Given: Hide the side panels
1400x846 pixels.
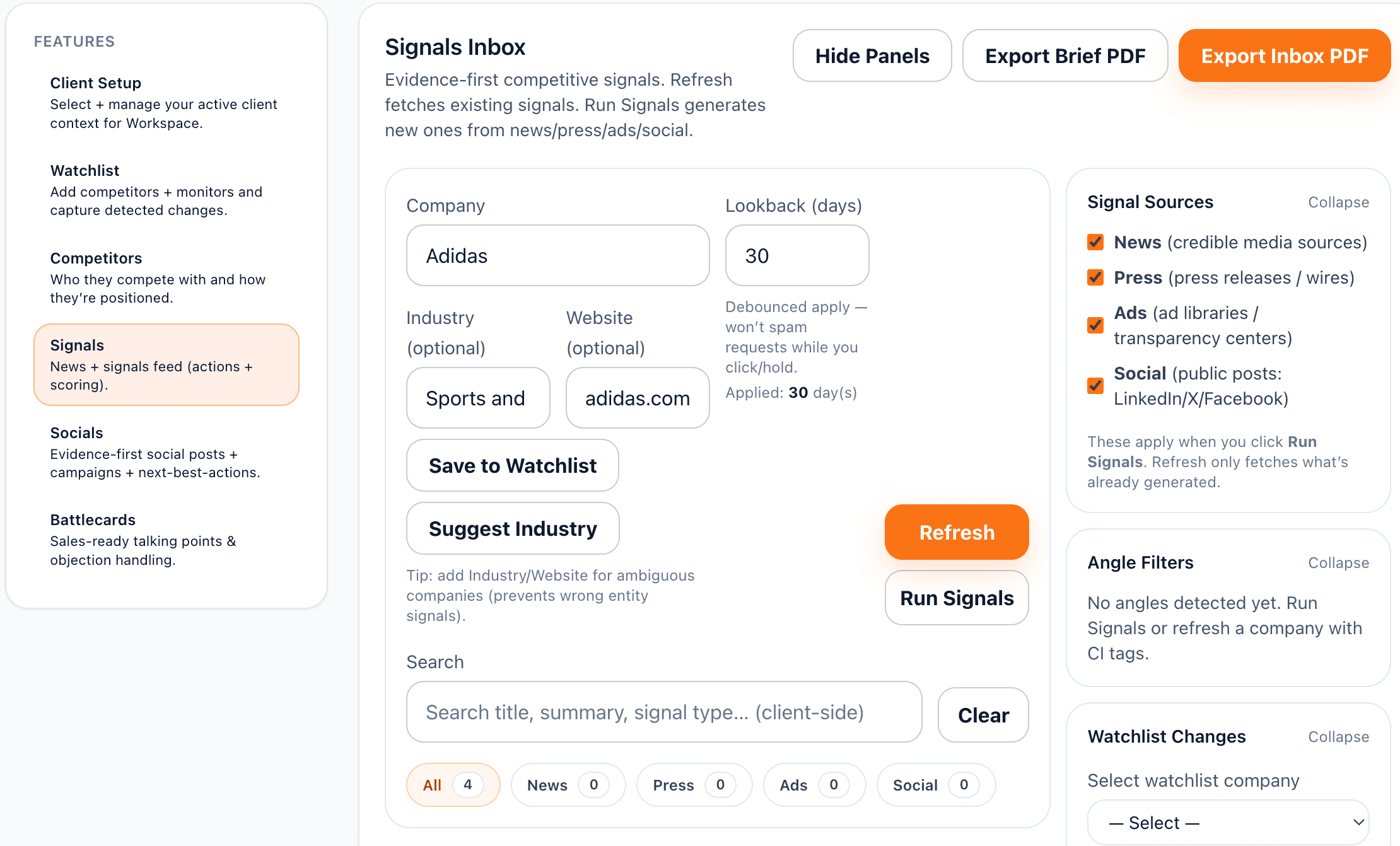Looking at the screenshot, I should pos(872,55).
